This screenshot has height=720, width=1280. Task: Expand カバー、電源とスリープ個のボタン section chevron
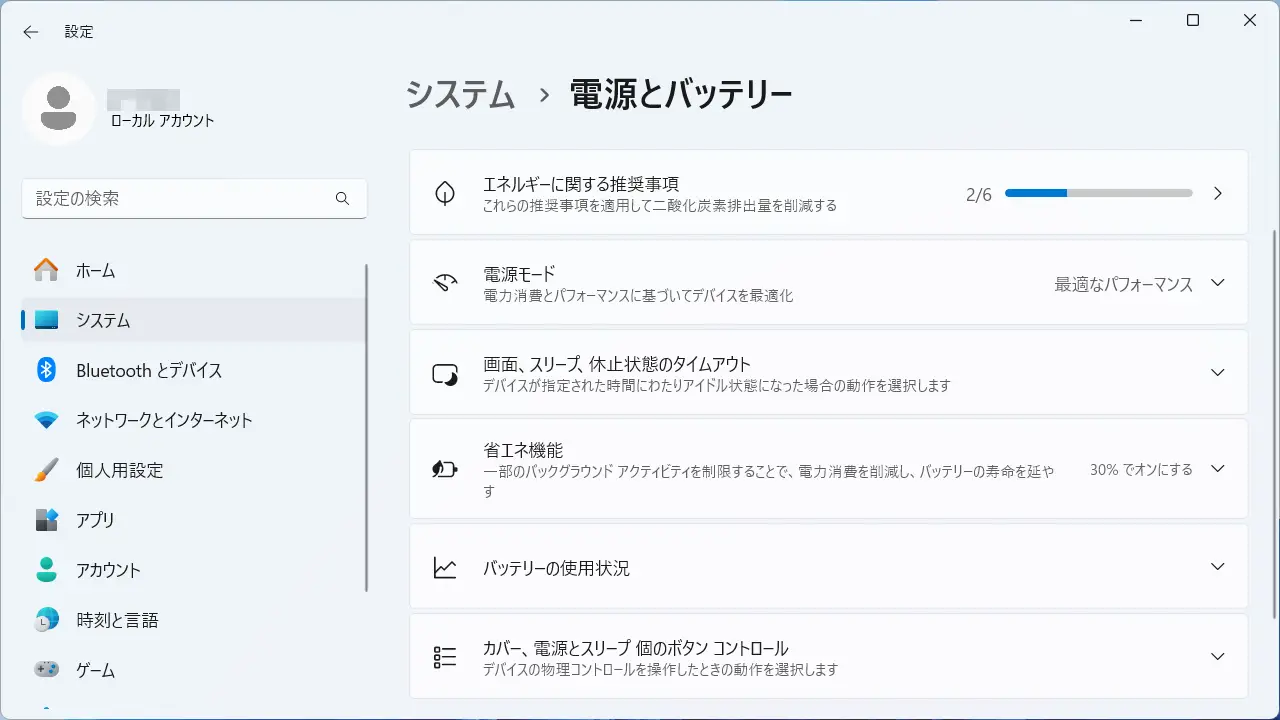pos(1217,657)
